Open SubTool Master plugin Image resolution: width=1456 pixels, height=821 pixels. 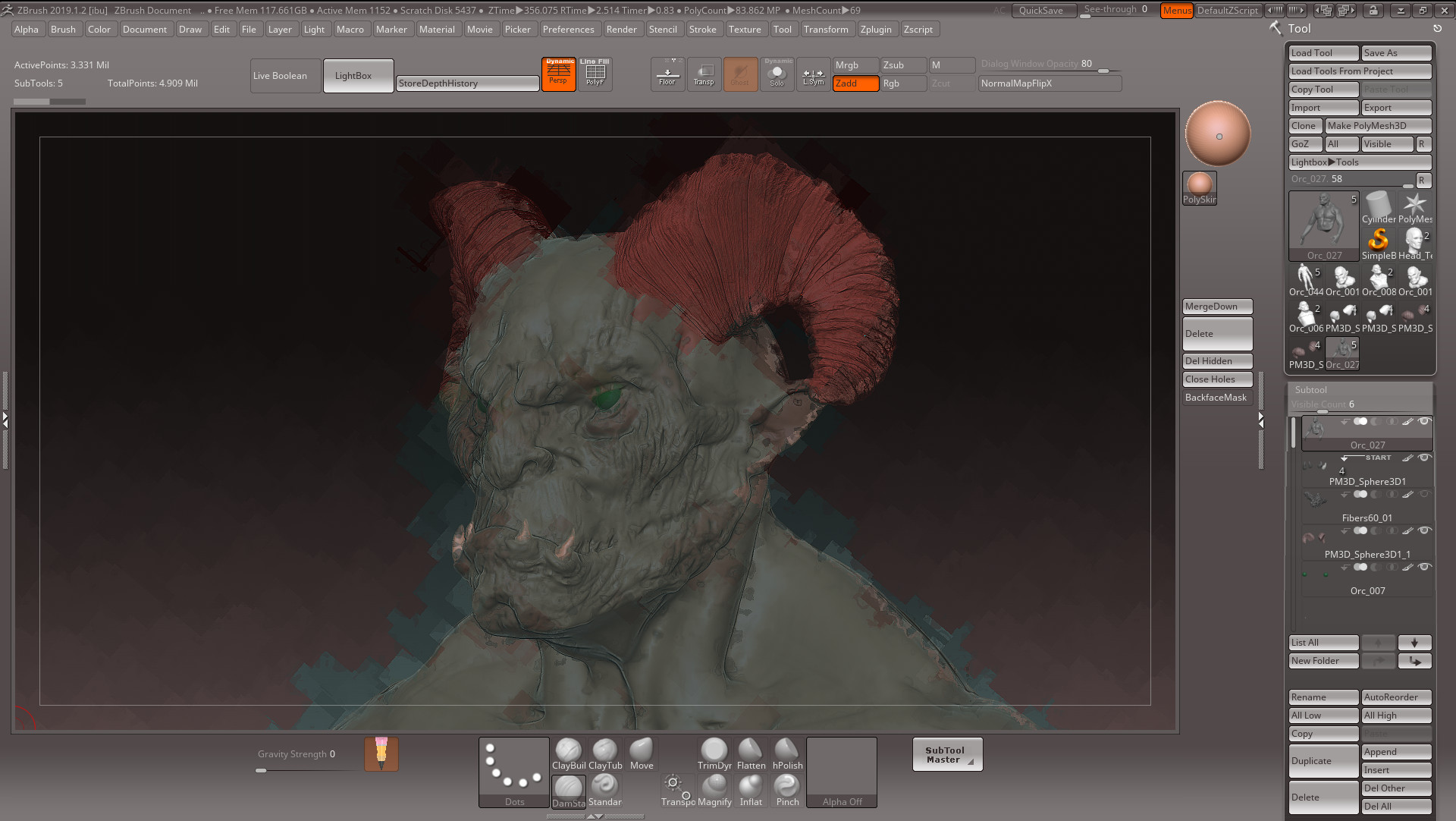[946, 753]
